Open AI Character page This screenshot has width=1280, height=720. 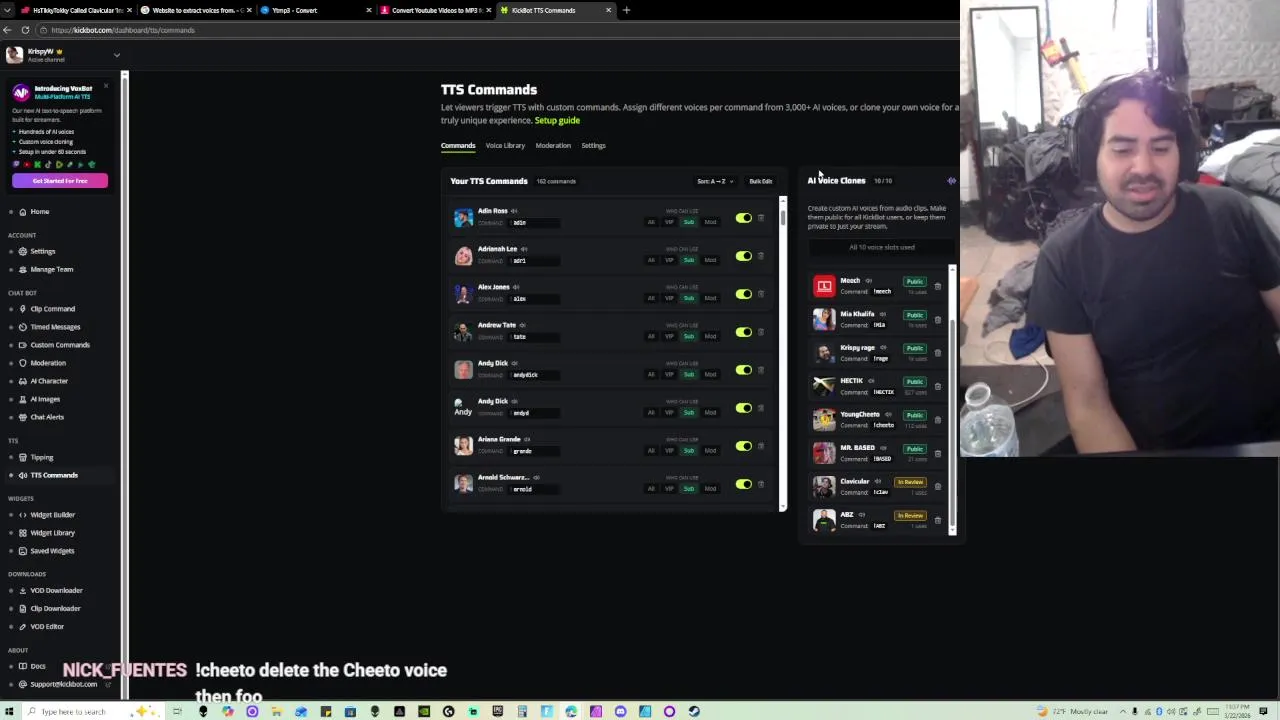click(49, 381)
